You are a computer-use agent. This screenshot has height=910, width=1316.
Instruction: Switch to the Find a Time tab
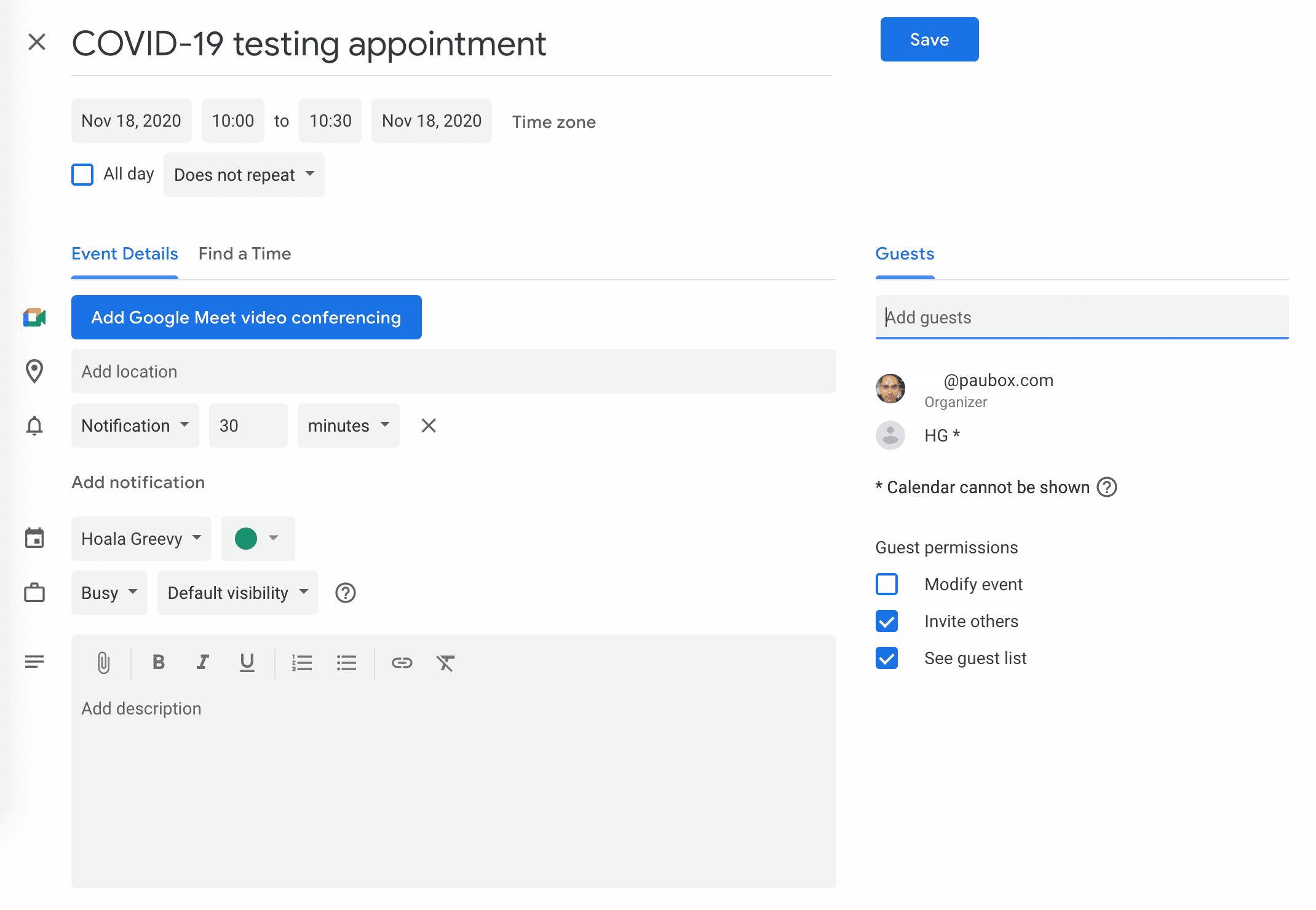click(244, 254)
